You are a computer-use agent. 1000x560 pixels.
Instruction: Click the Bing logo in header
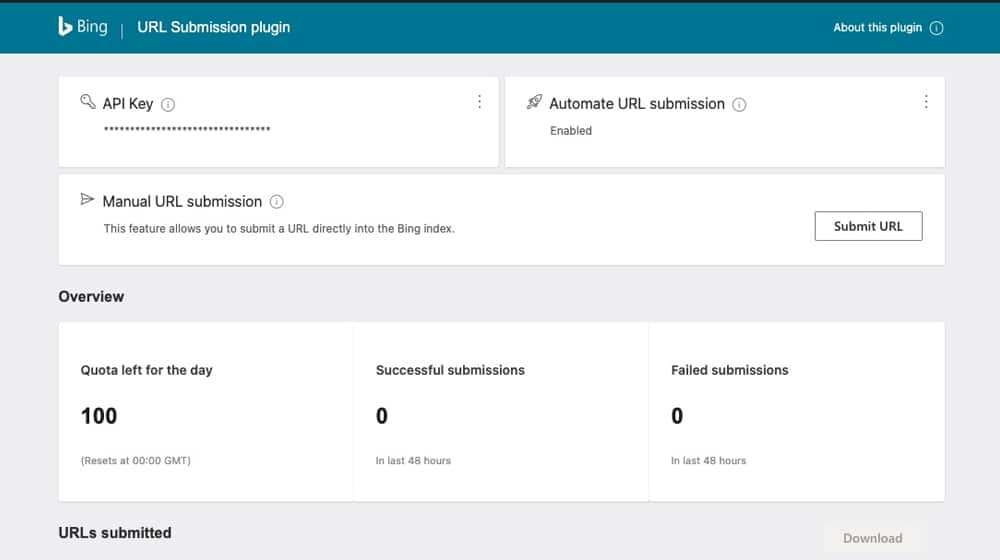pos(83,26)
